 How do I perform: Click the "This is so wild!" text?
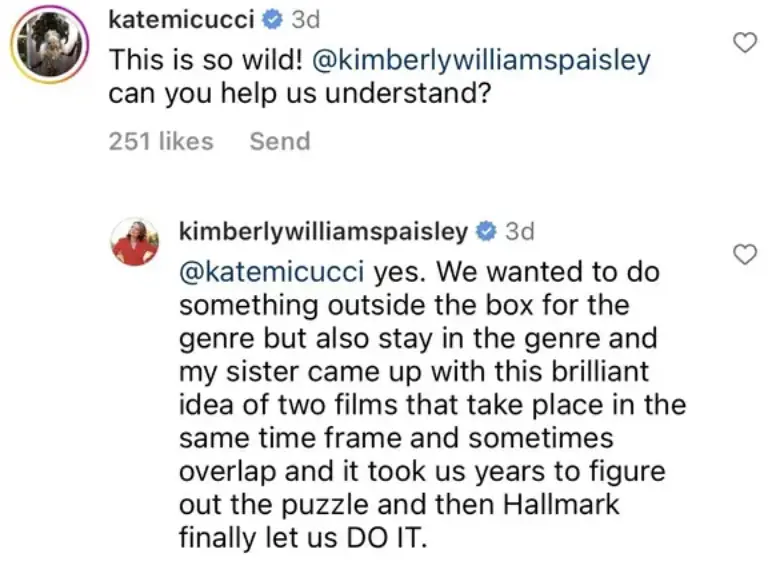(x=205, y=60)
